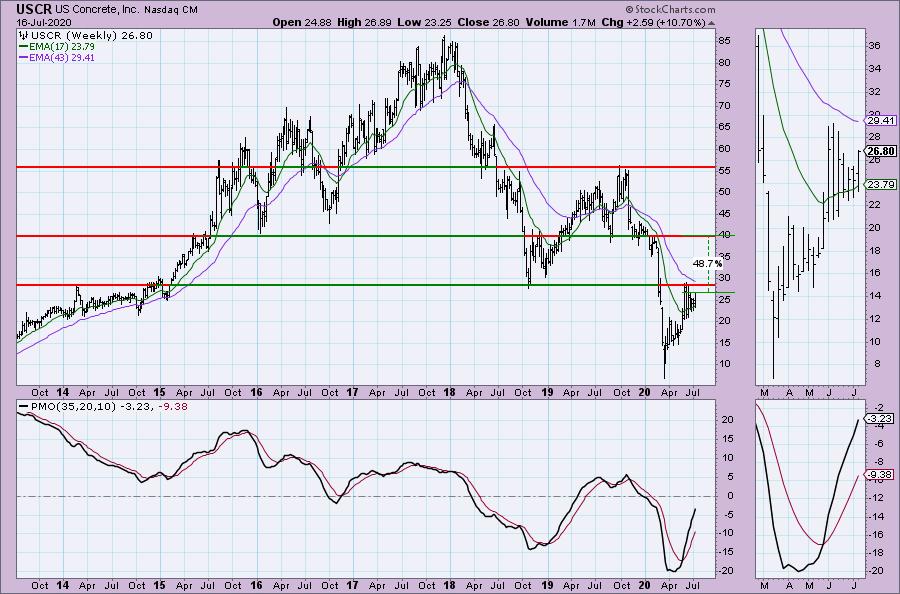The image size is (900, 594).
Task: Click the 32 label on the zoomed panel axis
Action: click(x=875, y=92)
